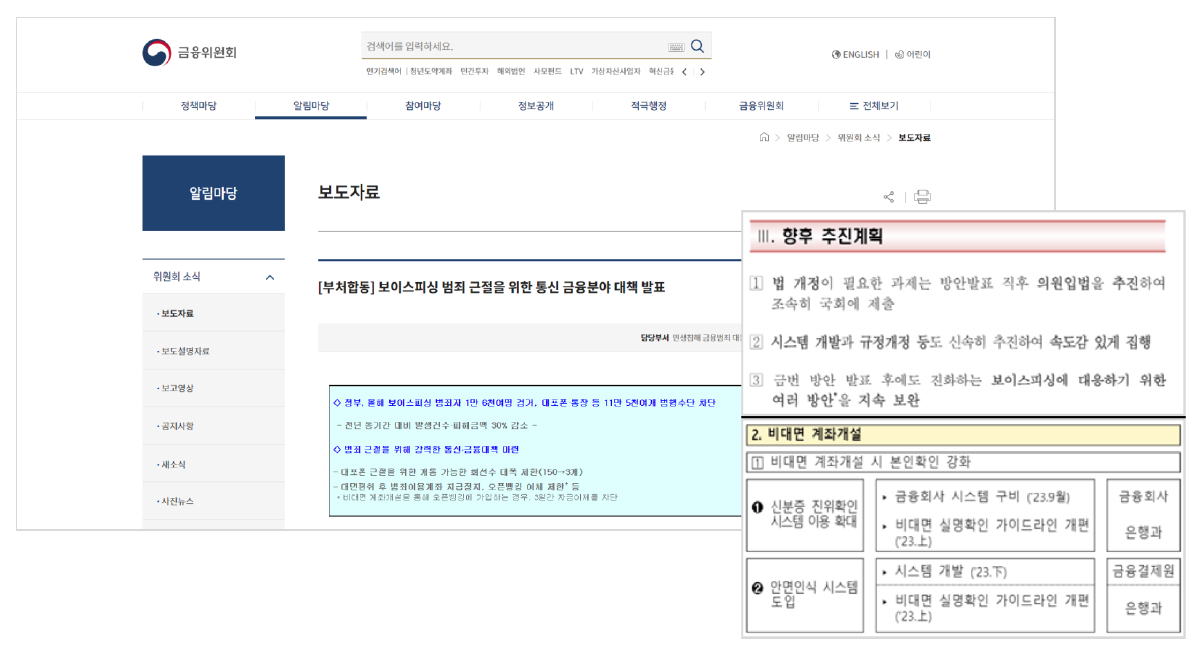Select 보고영상 in sidebar
The width and height of the screenshot is (1201, 657).
click(213, 388)
